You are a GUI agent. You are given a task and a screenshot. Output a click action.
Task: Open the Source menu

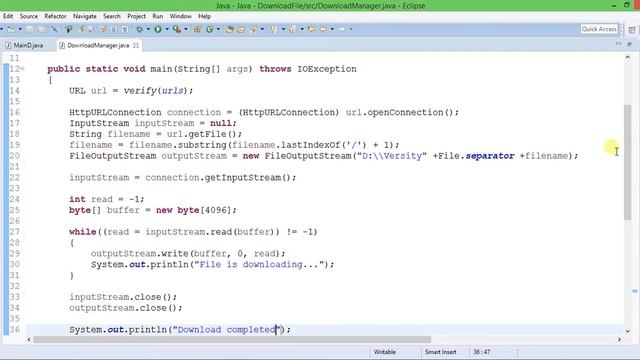coord(29,16)
